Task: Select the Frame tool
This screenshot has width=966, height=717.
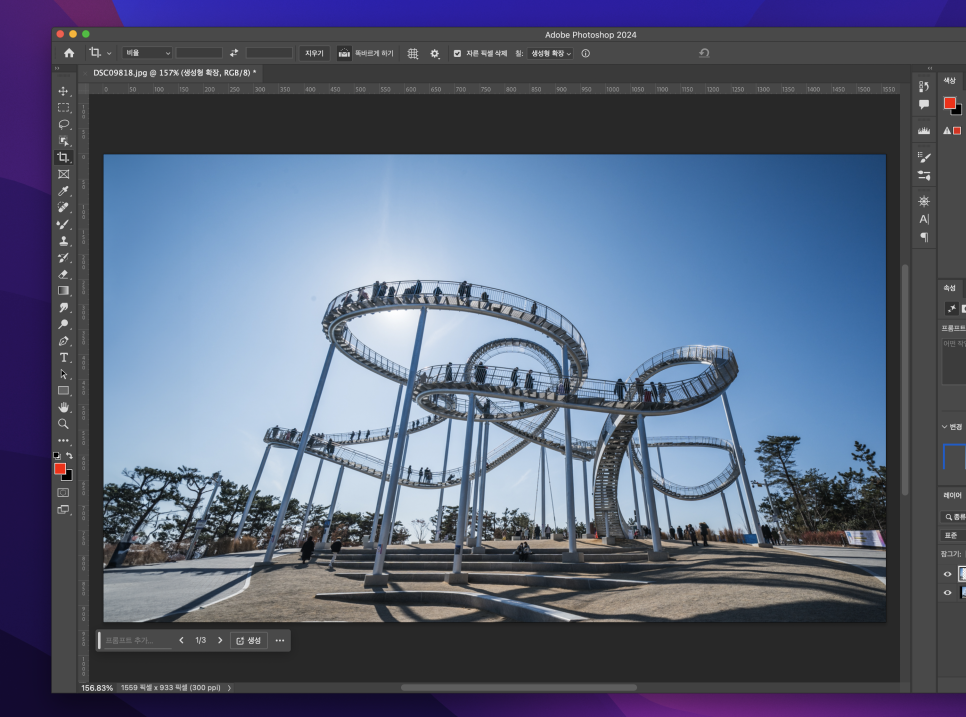Action: (x=63, y=174)
